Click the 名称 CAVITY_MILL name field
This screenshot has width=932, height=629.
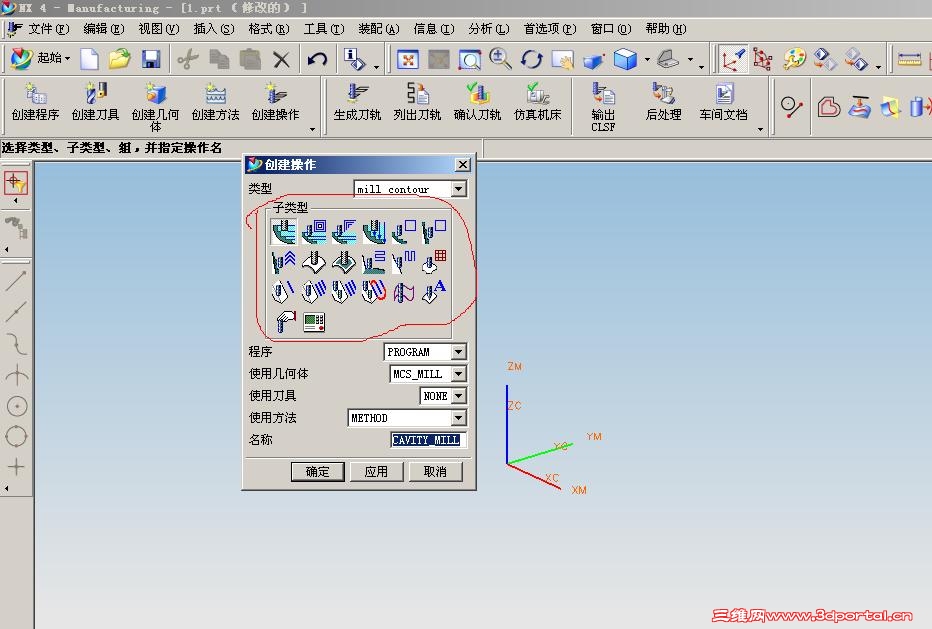[428, 440]
